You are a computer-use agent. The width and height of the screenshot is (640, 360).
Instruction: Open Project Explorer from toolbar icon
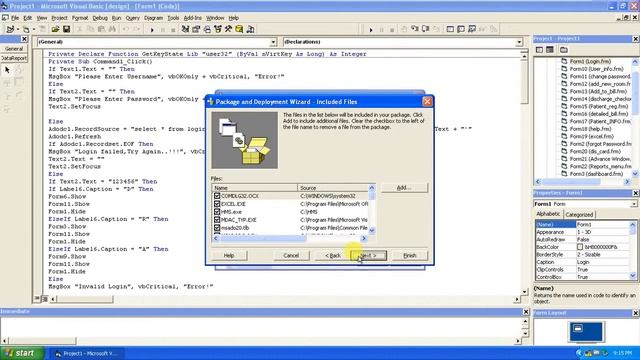point(185,29)
